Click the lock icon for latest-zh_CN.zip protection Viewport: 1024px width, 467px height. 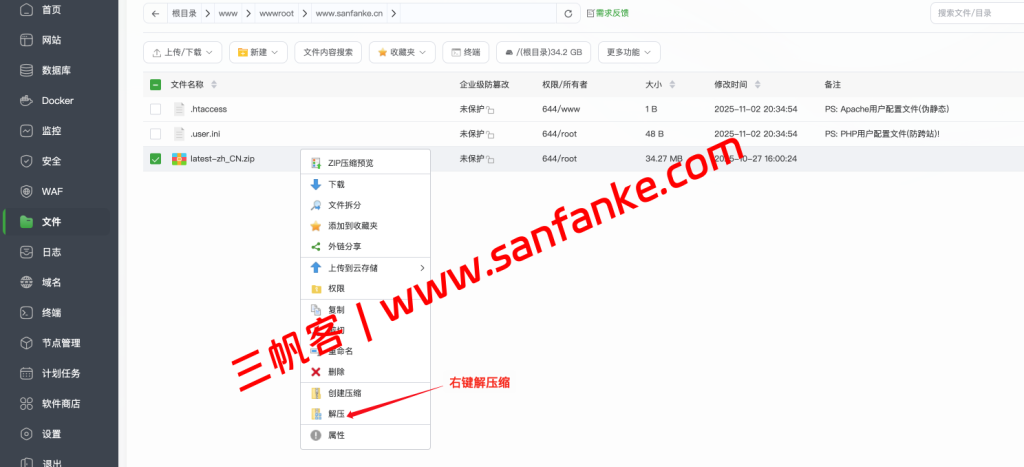pyautogui.click(x=490, y=160)
